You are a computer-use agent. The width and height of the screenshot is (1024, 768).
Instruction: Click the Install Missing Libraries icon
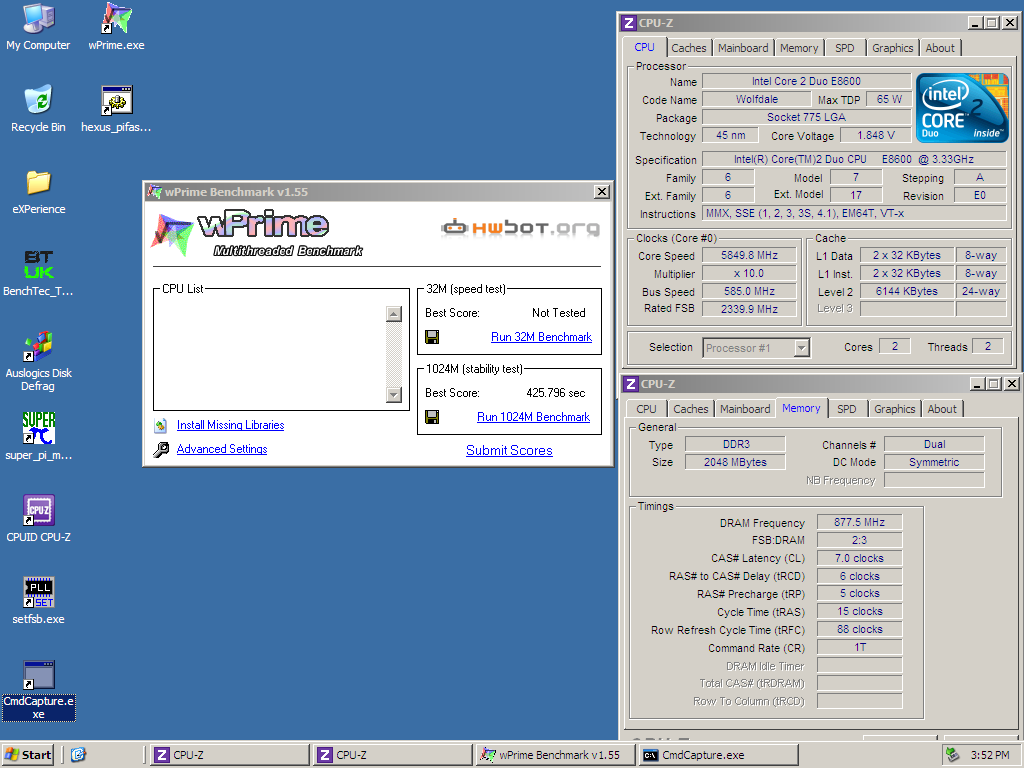(161, 426)
